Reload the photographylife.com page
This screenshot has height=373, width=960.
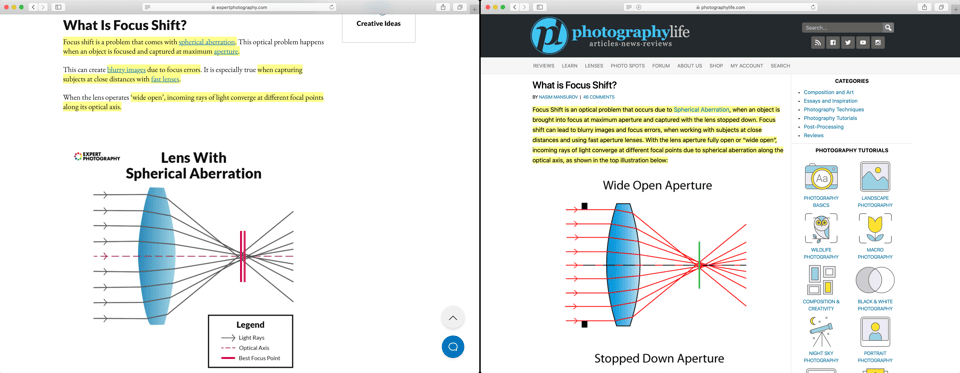pyautogui.click(x=813, y=7)
